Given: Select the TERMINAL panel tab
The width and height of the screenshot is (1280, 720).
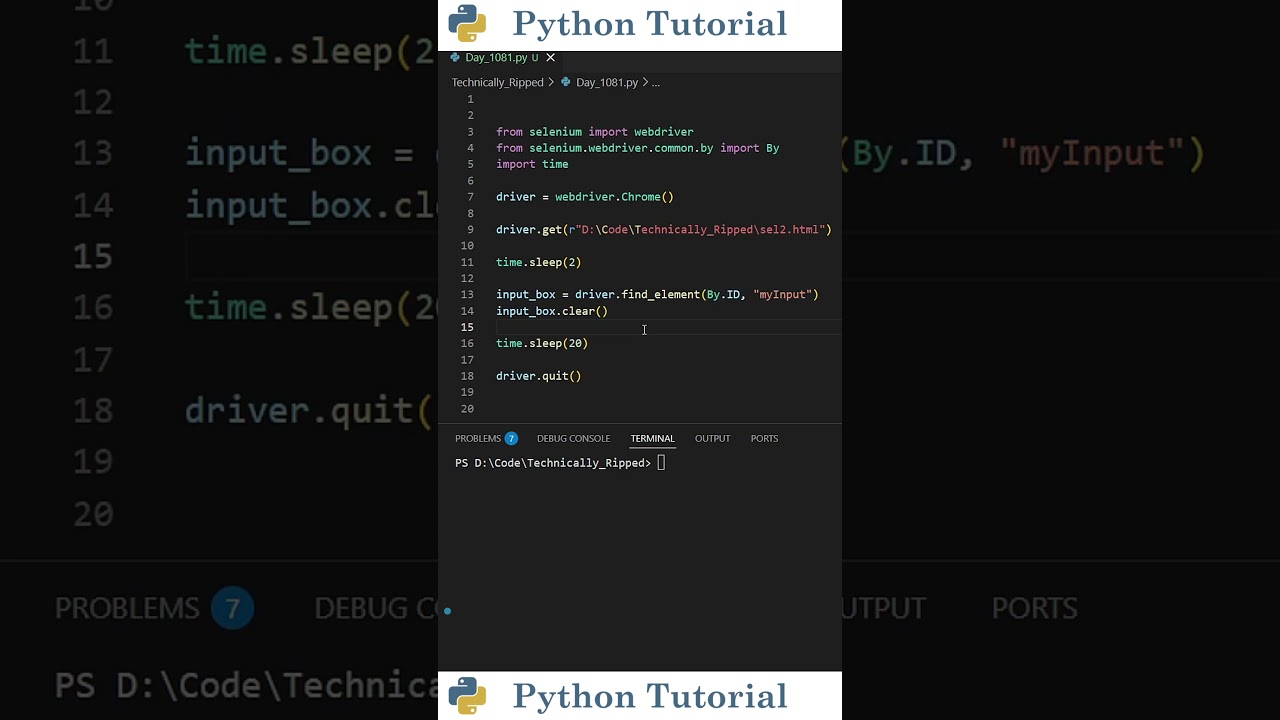Looking at the screenshot, I should [652, 438].
